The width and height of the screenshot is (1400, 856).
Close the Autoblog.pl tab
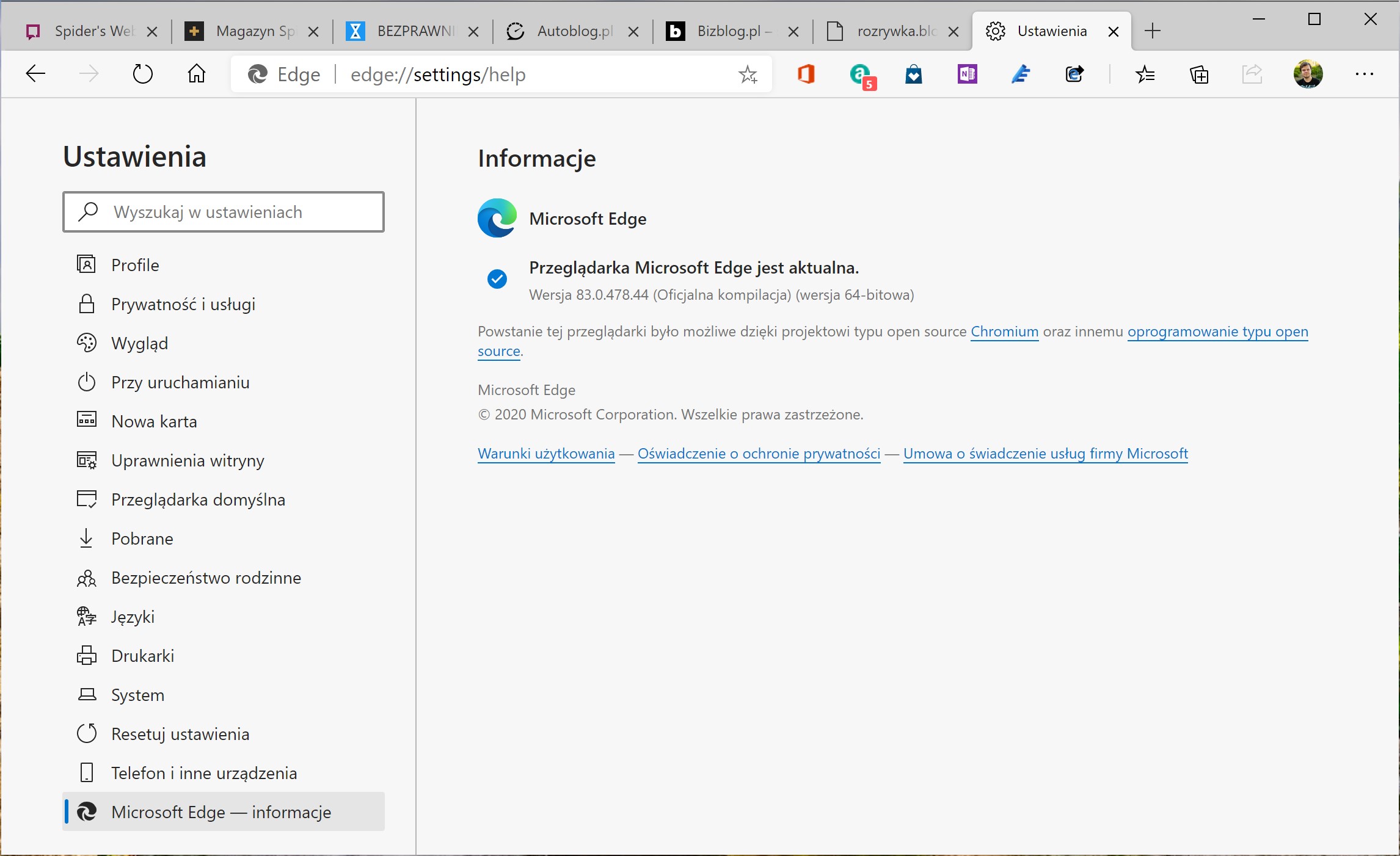pos(633,32)
